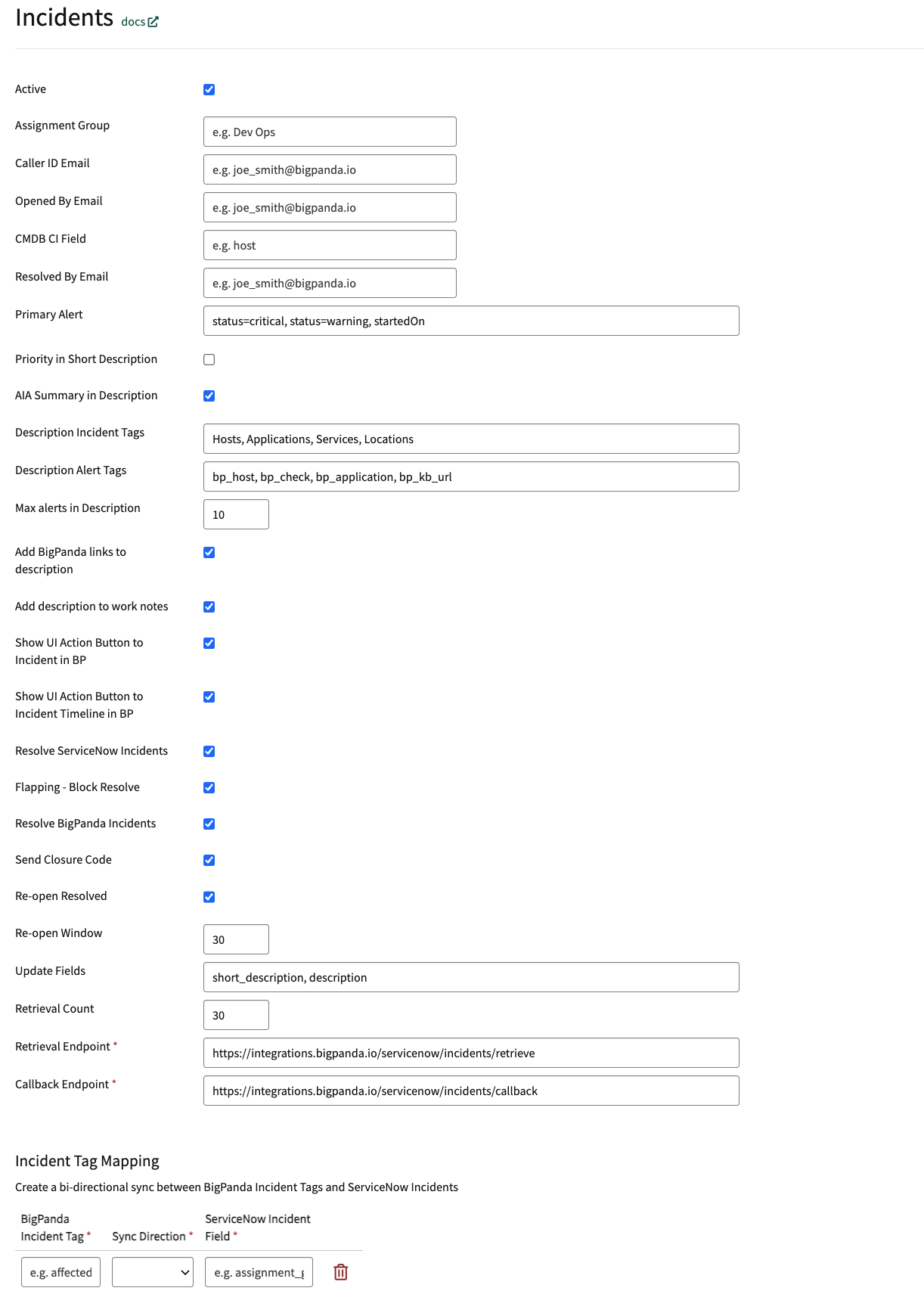Uncheck the Active checkbox
Viewport: 924px width, 1294px height.
pos(209,88)
